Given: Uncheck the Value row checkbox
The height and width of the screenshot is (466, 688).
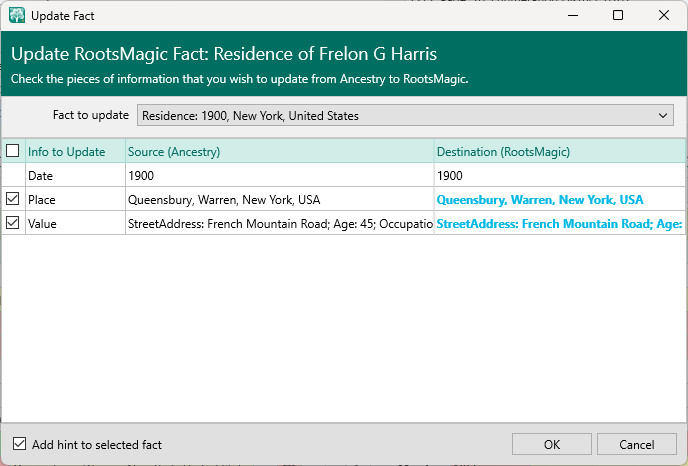Looking at the screenshot, I should pyautogui.click(x=13, y=223).
